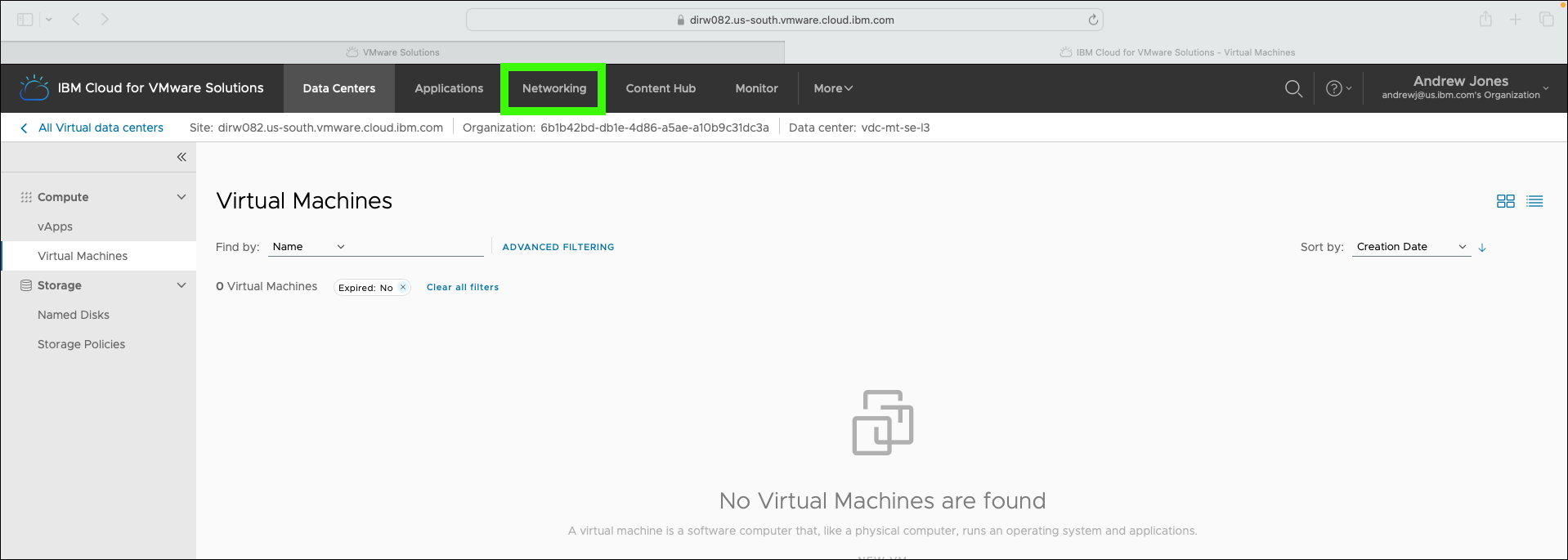Image resolution: width=1568 pixels, height=560 pixels.
Task: Switch to the Virtual Machines browser tab
Action: tap(1177, 52)
